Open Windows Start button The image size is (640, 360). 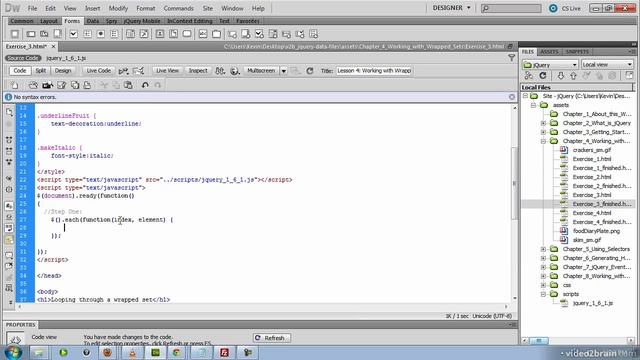coord(12,352)
